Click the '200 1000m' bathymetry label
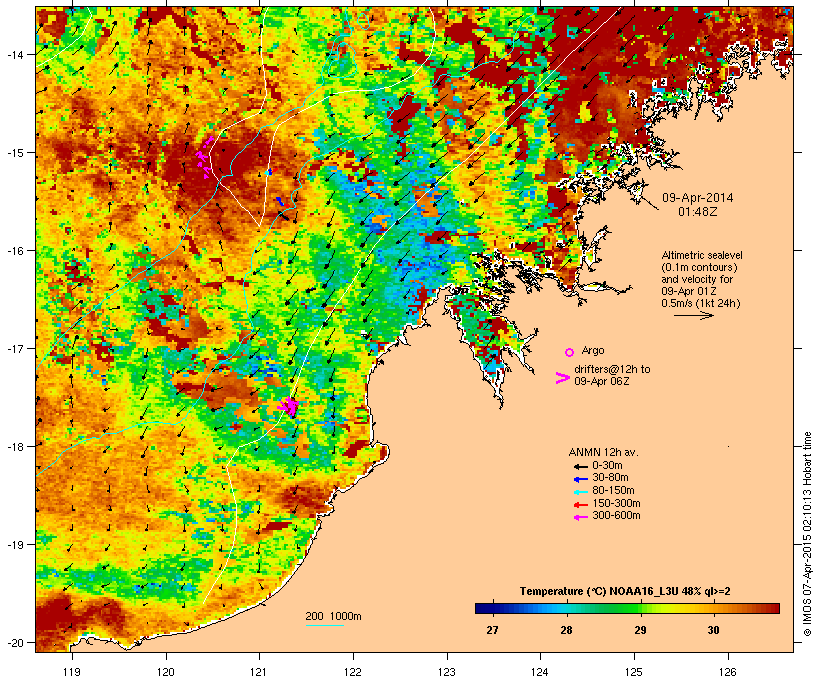Image resolution: width=820 pixels, height=680 pixels. 333,616
